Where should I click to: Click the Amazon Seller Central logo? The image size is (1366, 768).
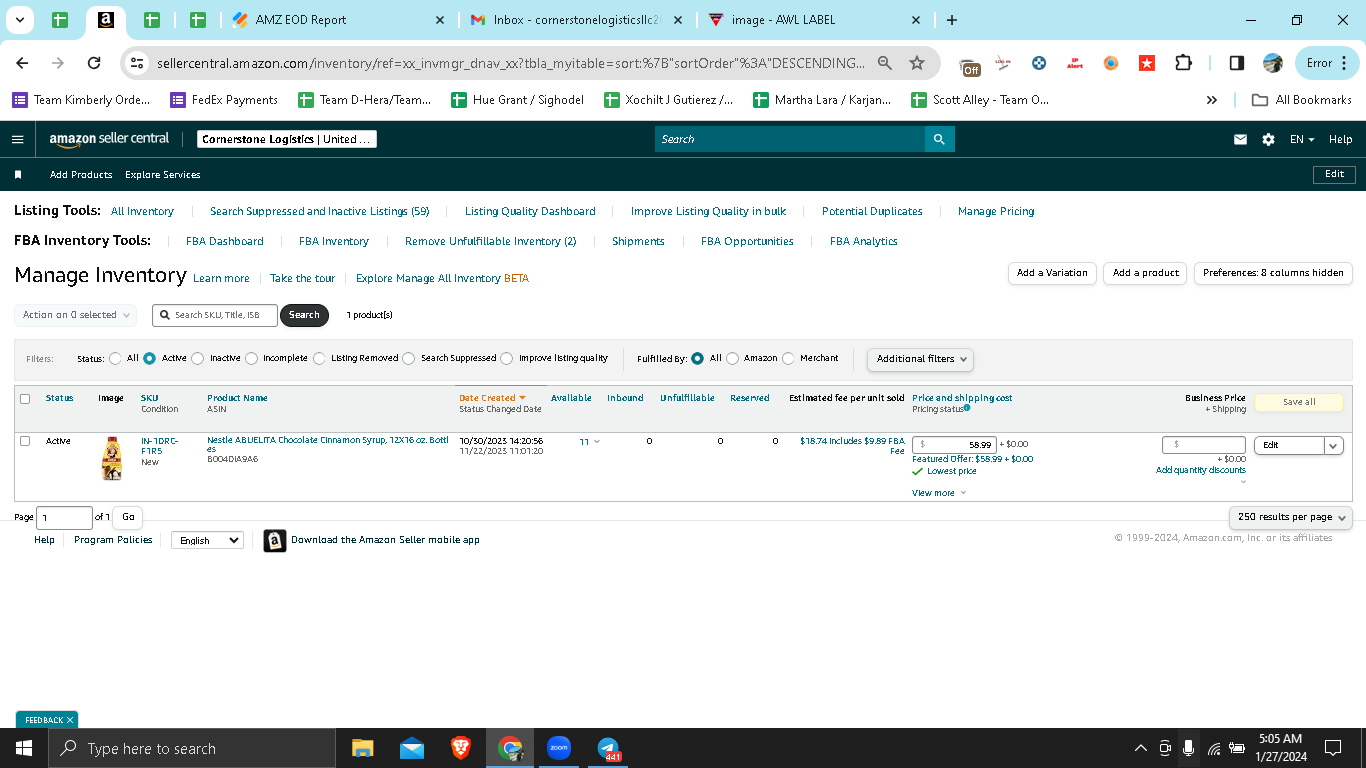tap(110, 139)
